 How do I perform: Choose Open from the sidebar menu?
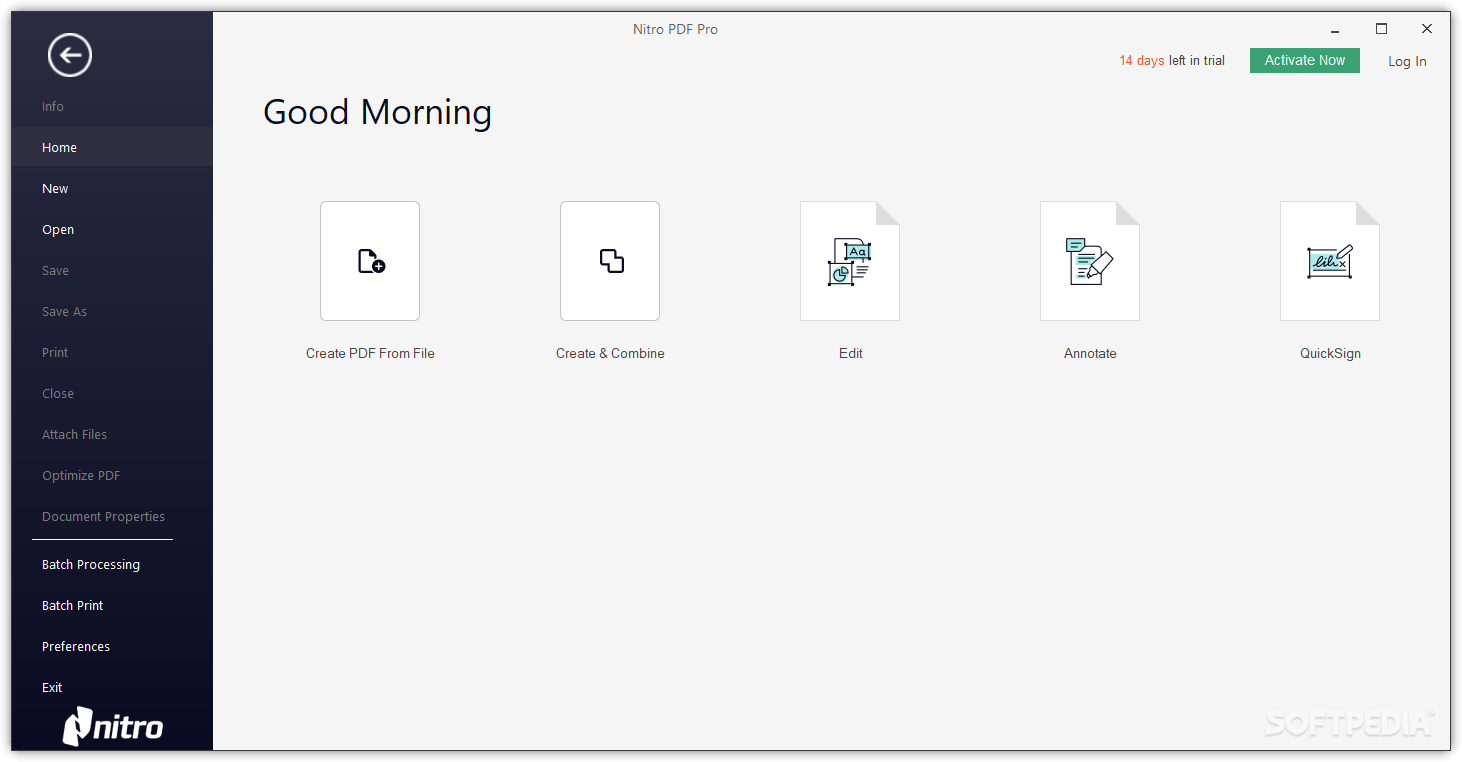pos(112,229)
